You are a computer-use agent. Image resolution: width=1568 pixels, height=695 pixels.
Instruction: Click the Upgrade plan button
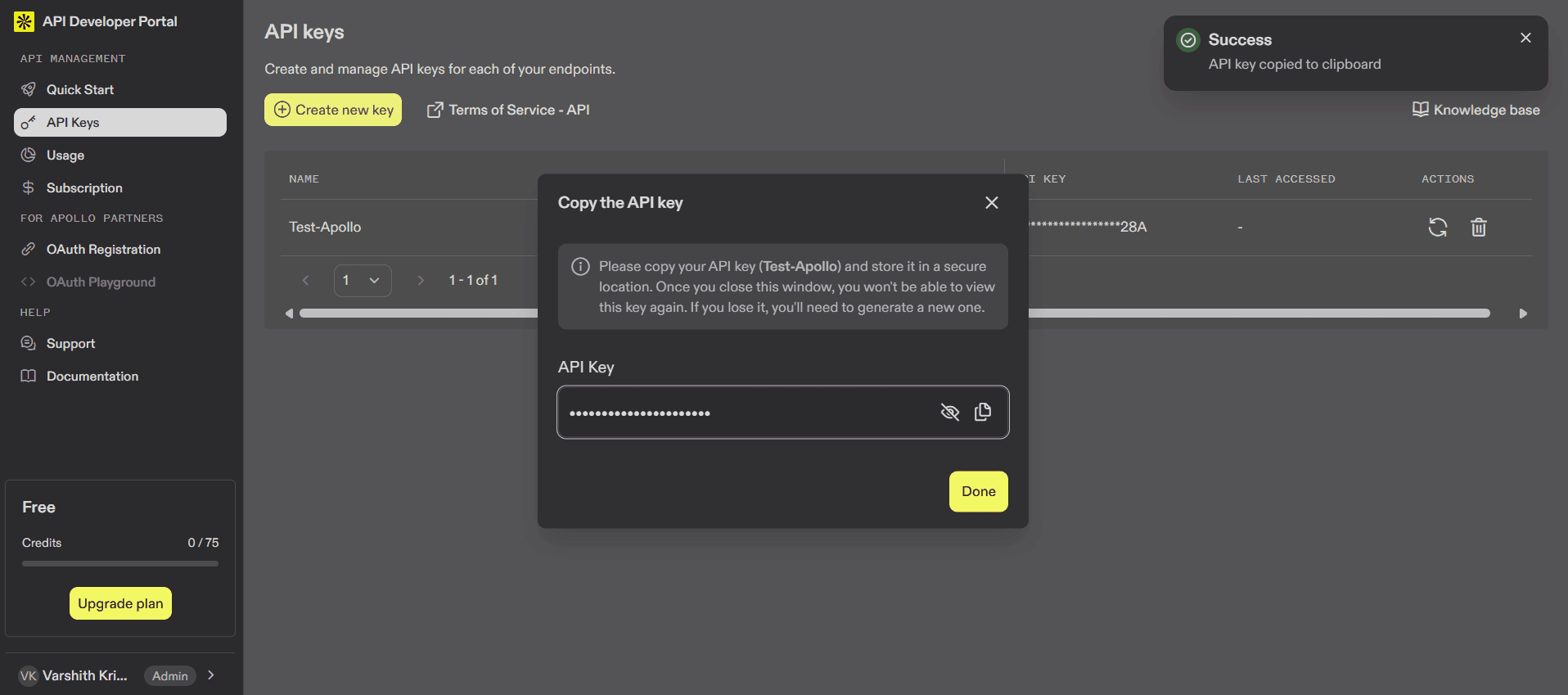(x=120, y=603)
